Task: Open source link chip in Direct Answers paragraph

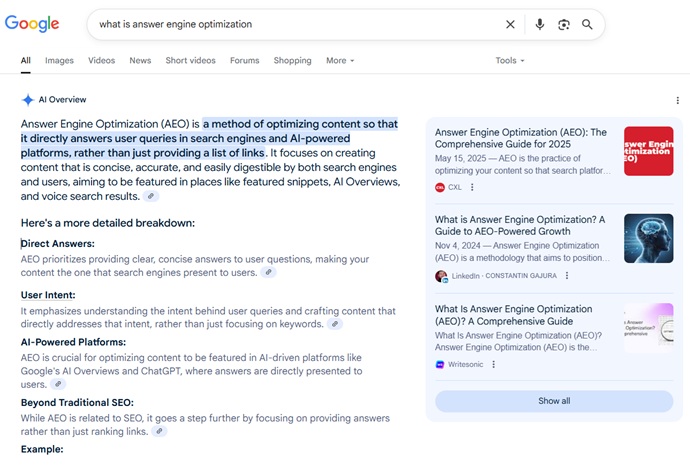Action: [268, 272]
